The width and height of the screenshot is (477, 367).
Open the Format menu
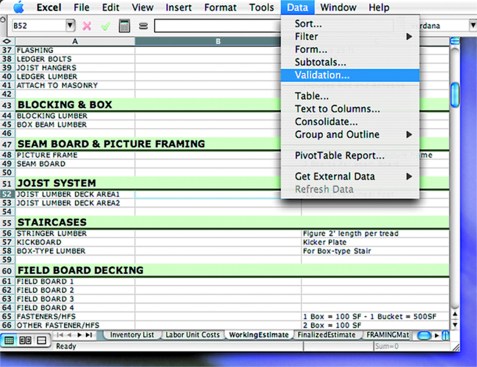tap(220, 7)
